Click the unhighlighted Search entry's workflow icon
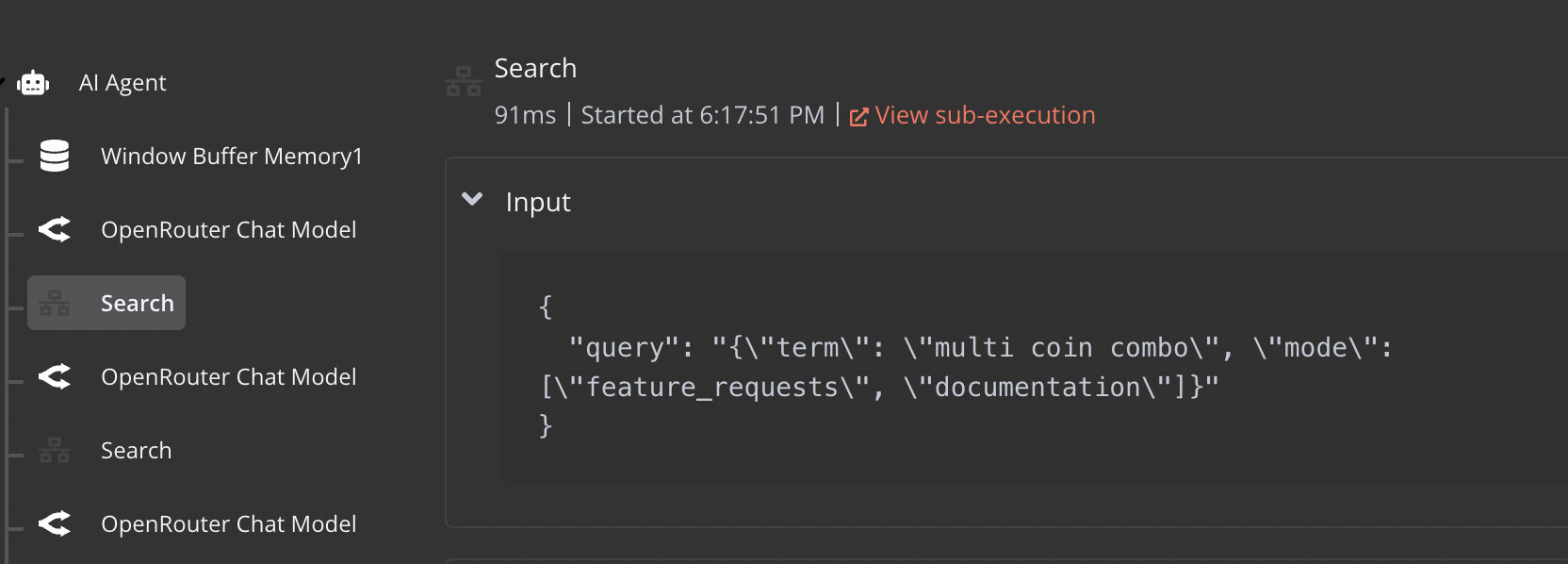Viewport: 1568px width, 564px height. (55, 450)
